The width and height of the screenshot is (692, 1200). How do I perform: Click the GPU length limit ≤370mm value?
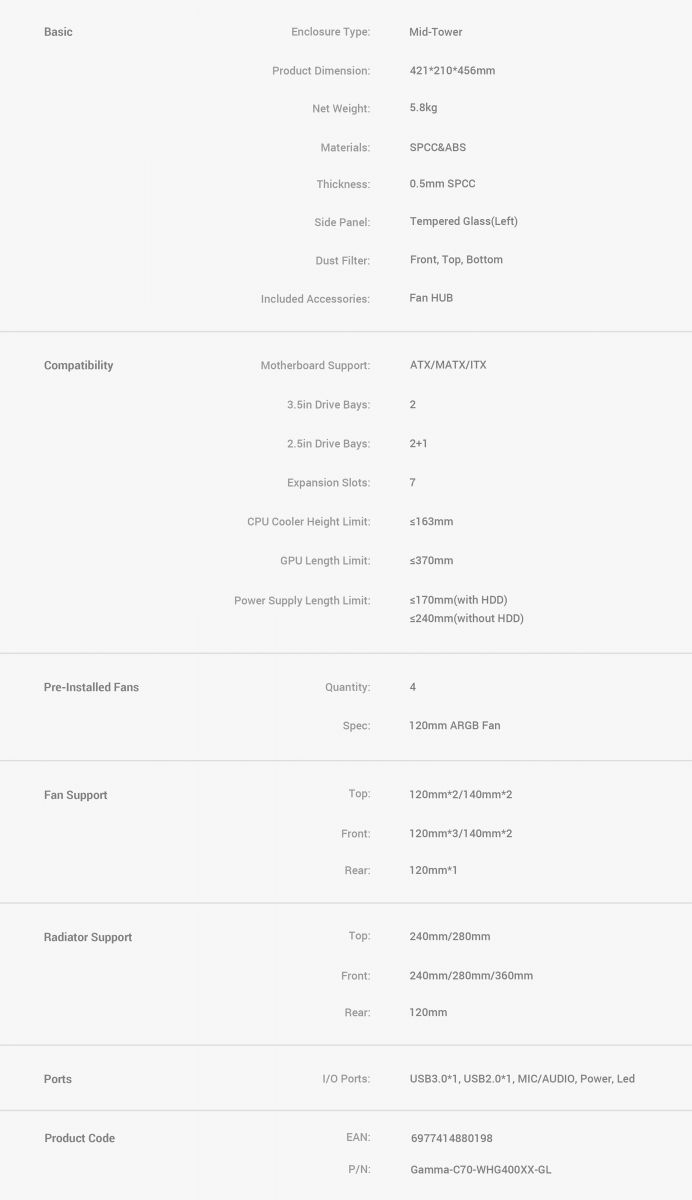point(431,561)
